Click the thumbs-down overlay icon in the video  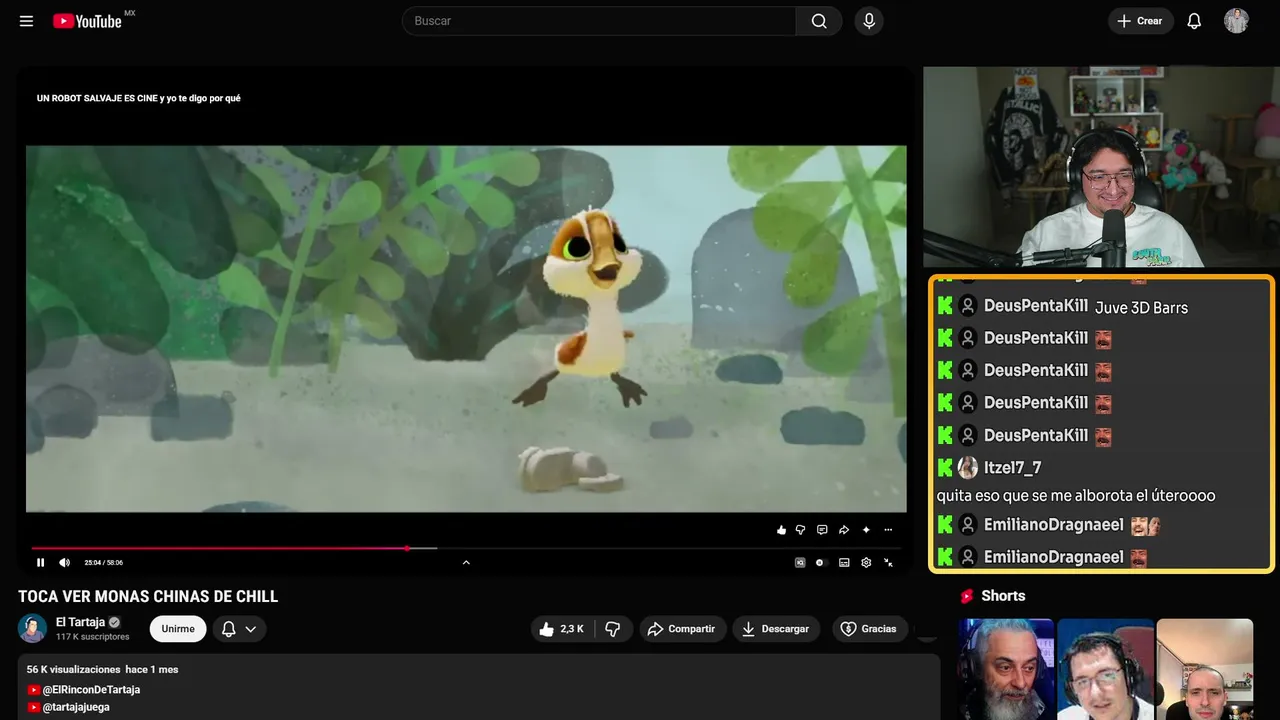click(x=800, y=530)
